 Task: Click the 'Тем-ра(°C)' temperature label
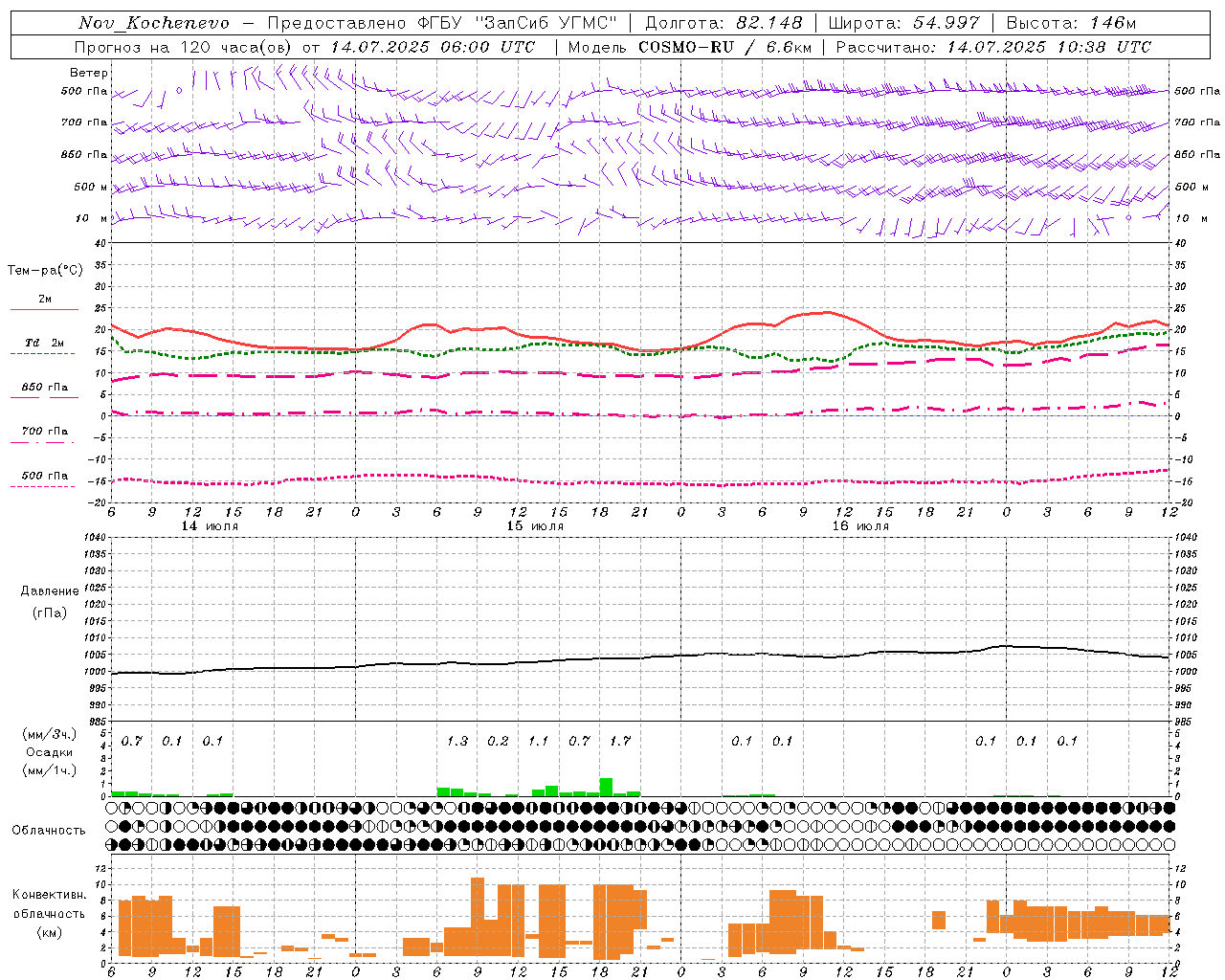point(45,271)
